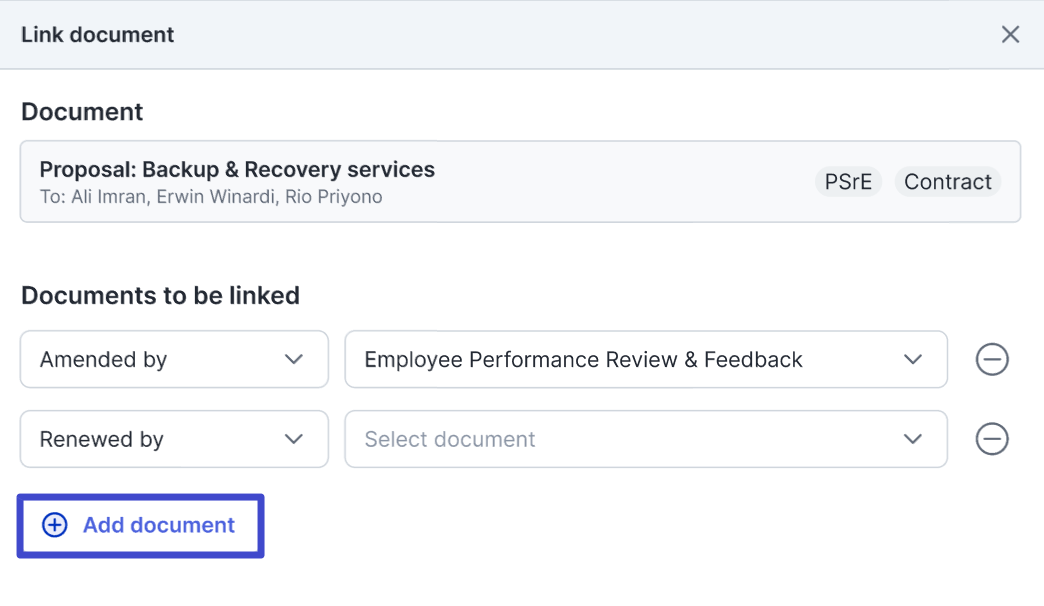1044x606 pixels.
Task: Select the Proposal: Backup & Recovery services title
Action: tap(237, 170)
